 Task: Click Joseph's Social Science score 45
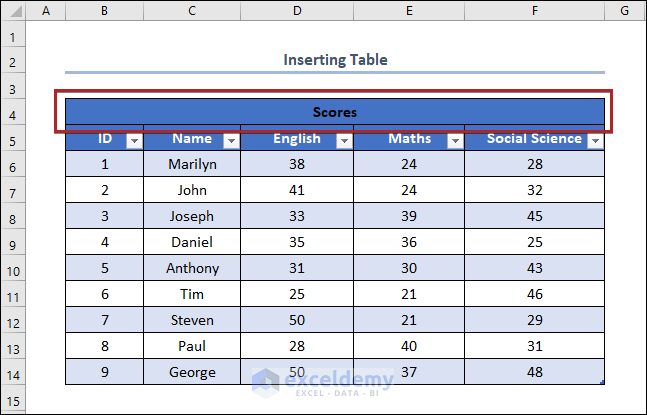pos(535,216)
